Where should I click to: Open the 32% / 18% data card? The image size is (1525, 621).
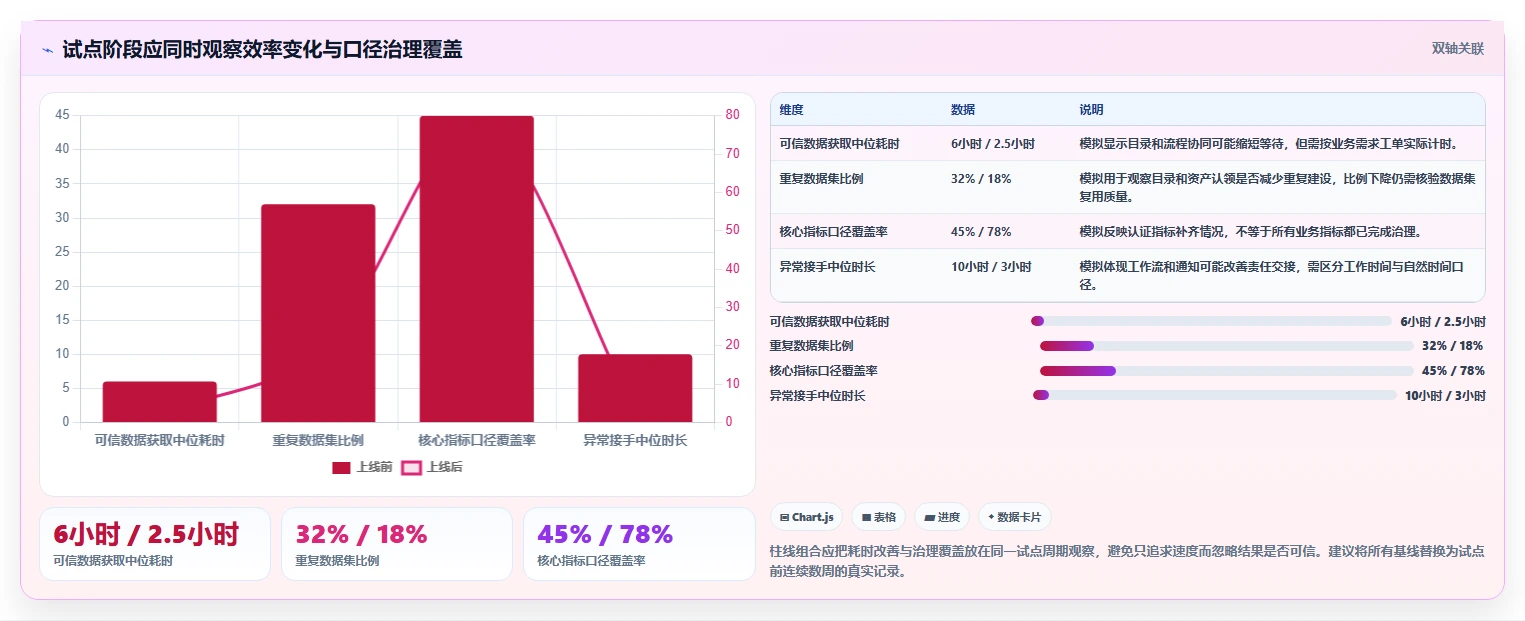[x=397, y=544]
